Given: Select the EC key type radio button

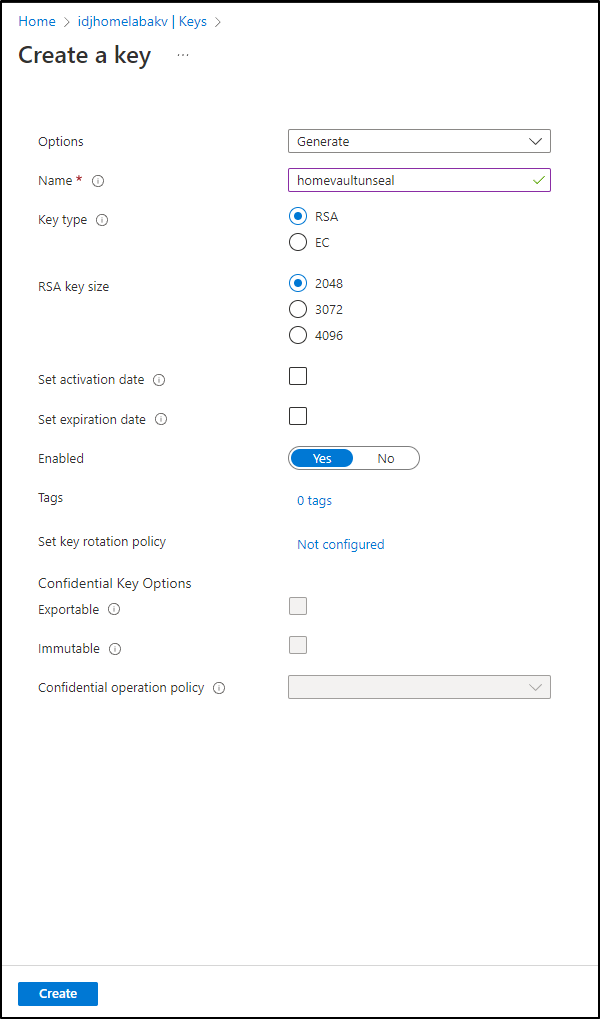Looking at the screenshot, I should click(x=298, y=242).
